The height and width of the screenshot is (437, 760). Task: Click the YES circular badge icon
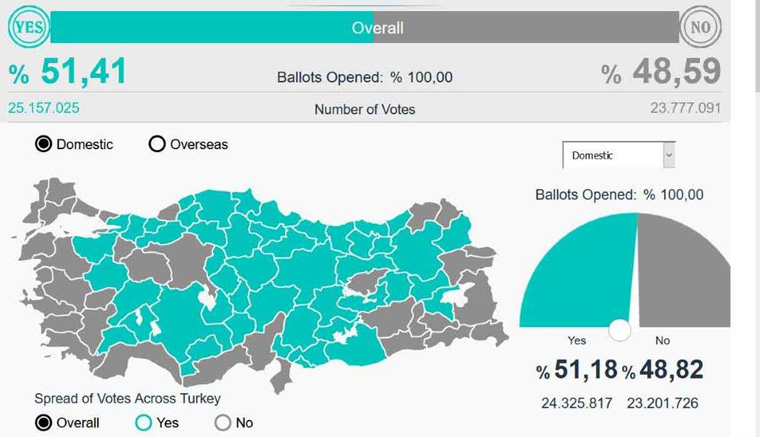pos(27,27)
